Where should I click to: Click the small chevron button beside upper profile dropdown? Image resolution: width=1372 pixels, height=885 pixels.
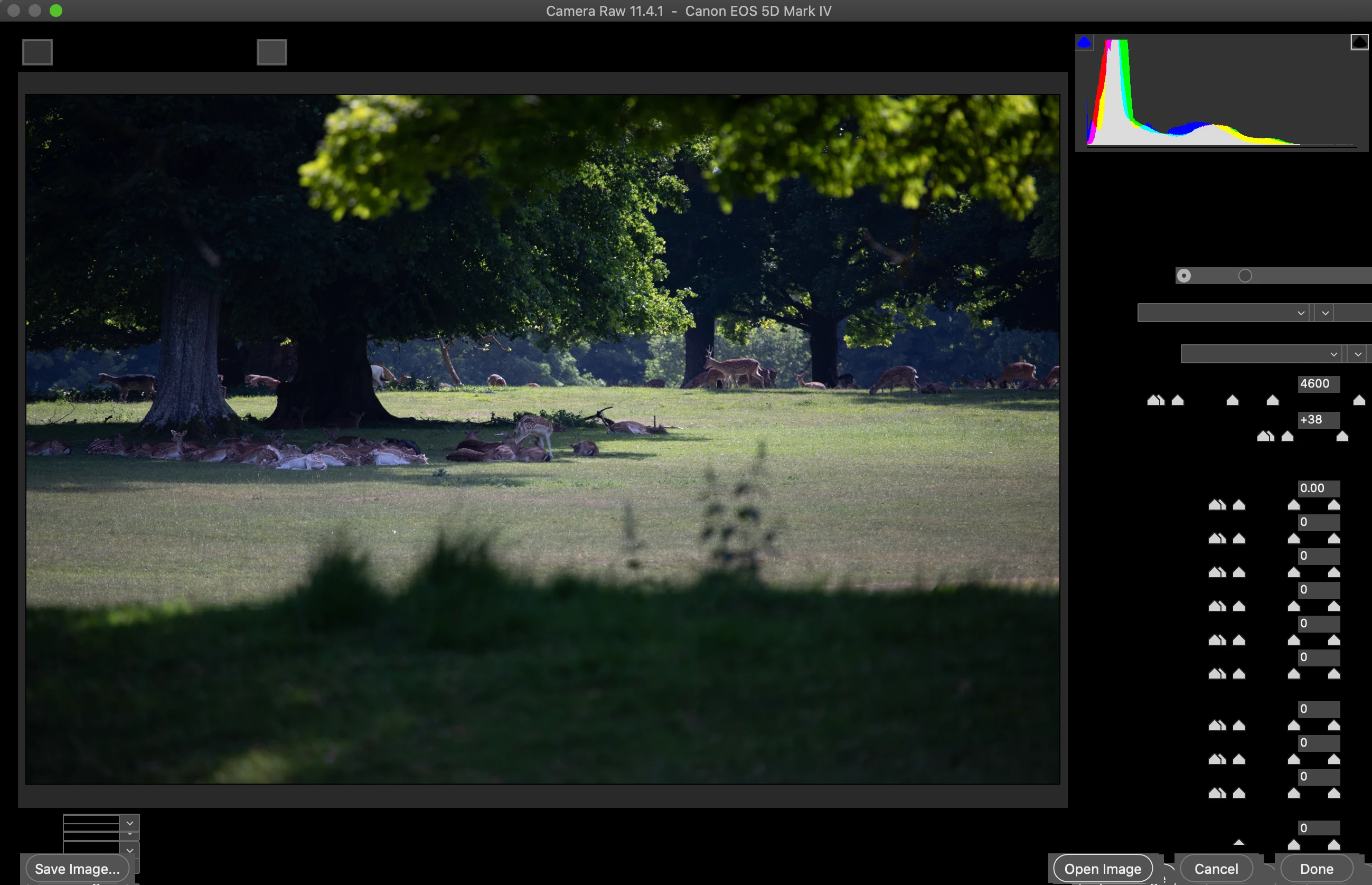pos(1325,313)
